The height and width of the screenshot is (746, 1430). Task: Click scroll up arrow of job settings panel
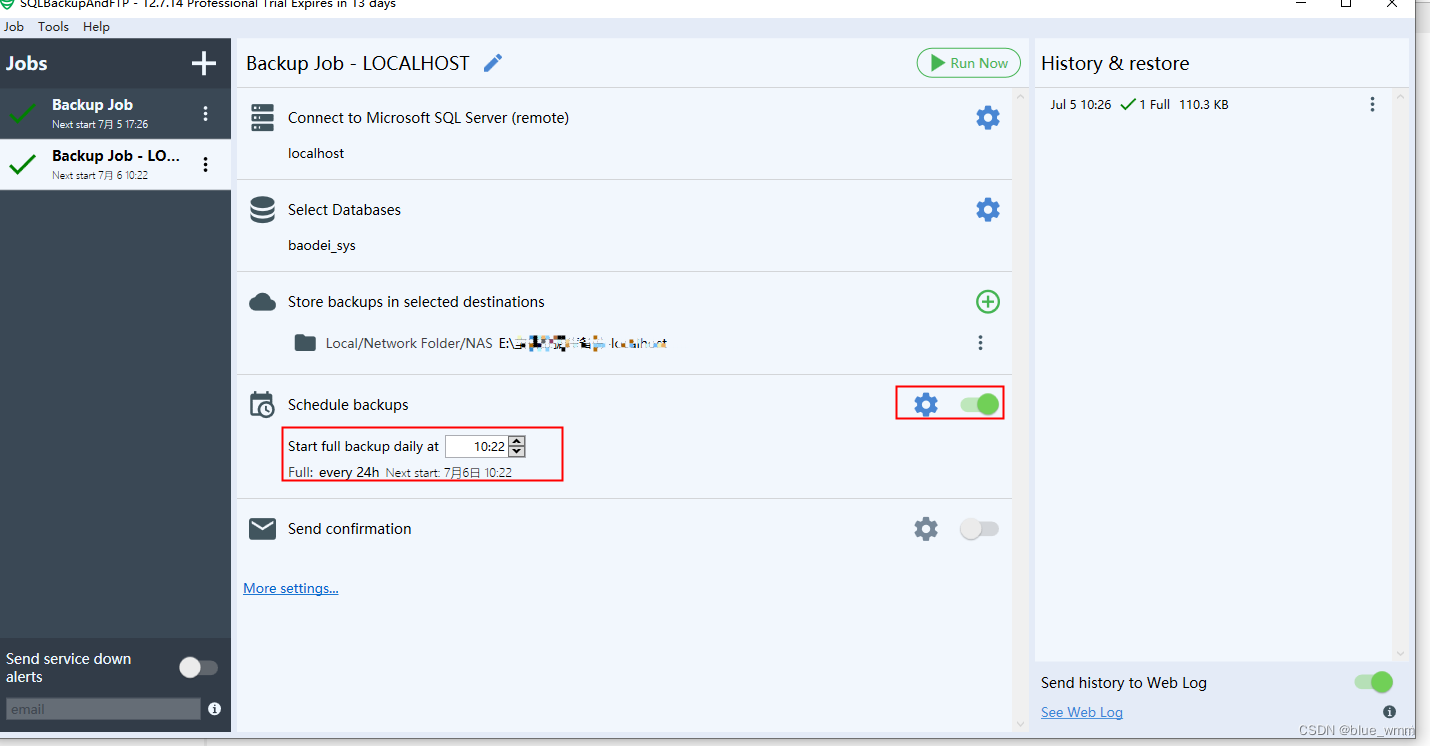tap(1020, 97)
